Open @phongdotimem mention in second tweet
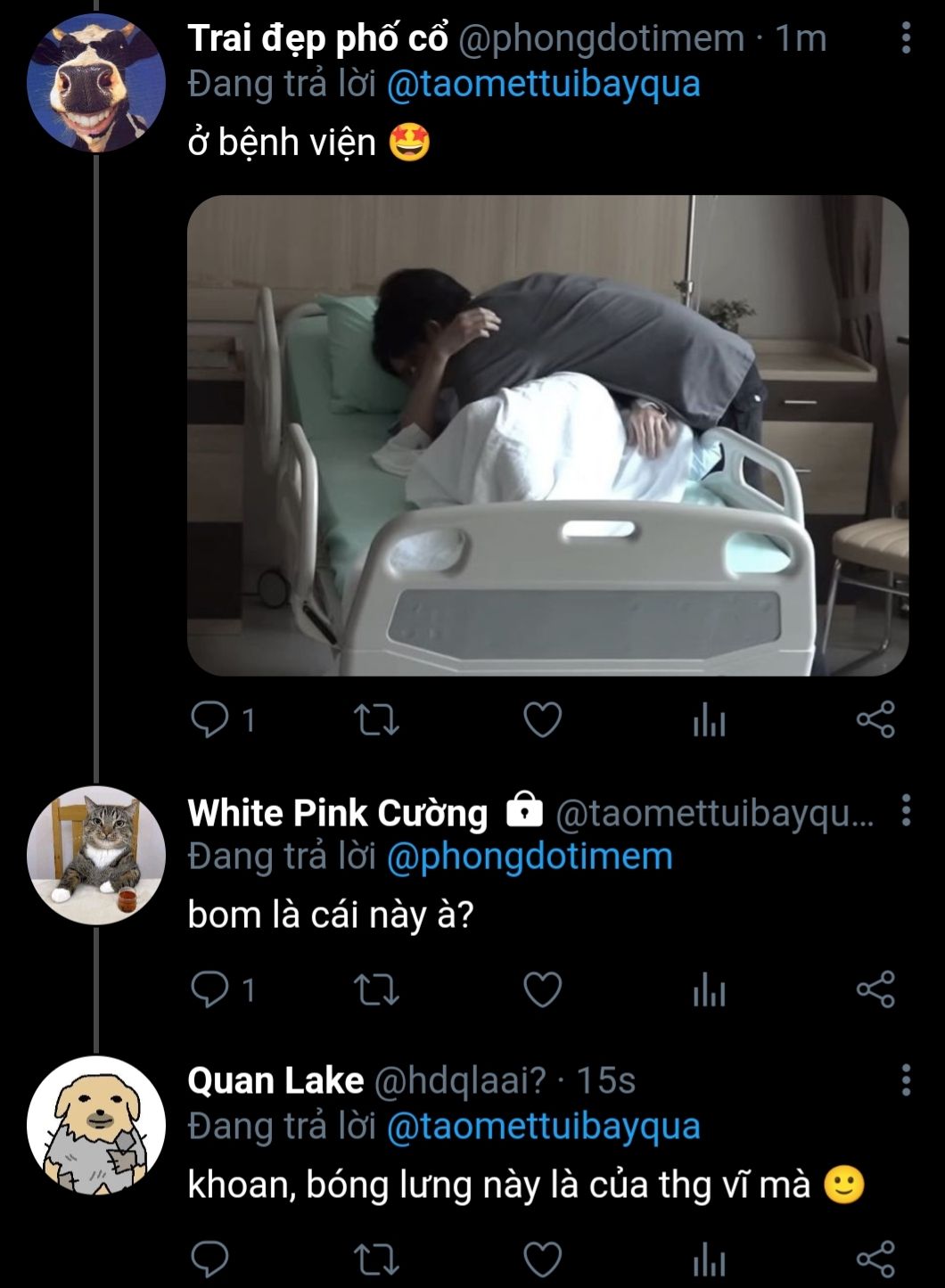 [530, 857]
